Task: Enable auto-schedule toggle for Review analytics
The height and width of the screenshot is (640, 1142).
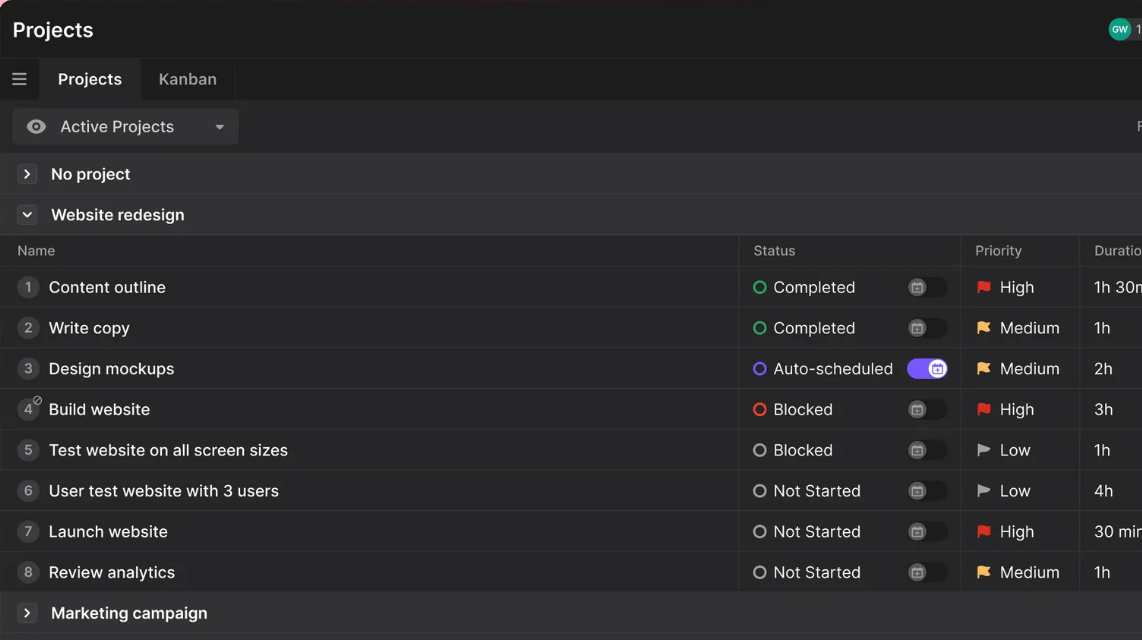Action: 927,573
